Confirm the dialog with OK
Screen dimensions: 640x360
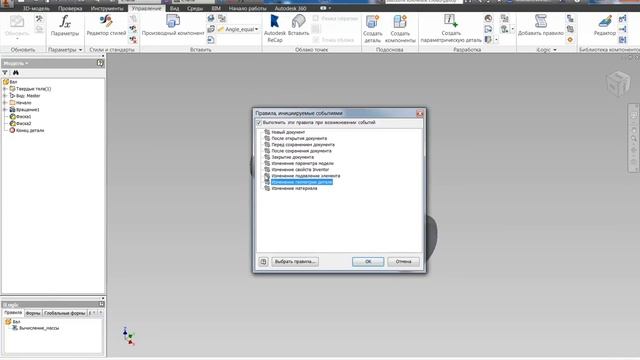pos(368,262)
